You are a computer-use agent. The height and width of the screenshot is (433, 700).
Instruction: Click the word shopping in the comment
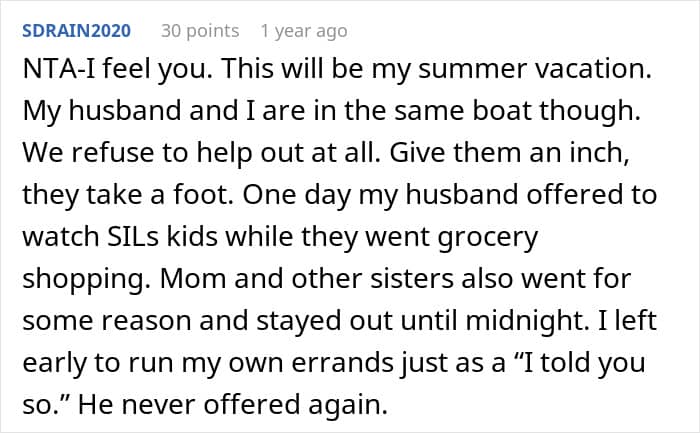coord(84,279)
